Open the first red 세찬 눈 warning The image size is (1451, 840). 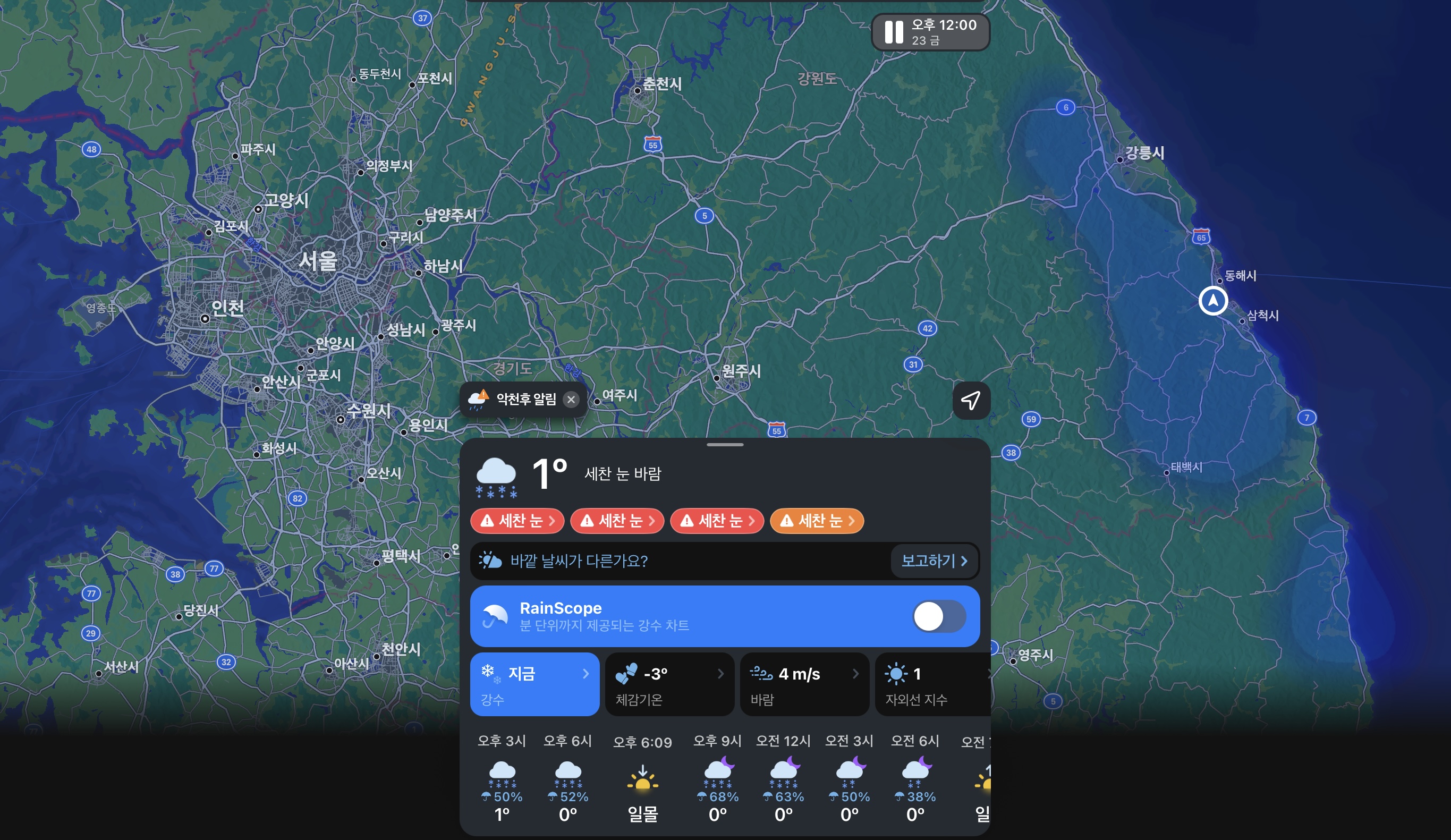pos(517,521)
